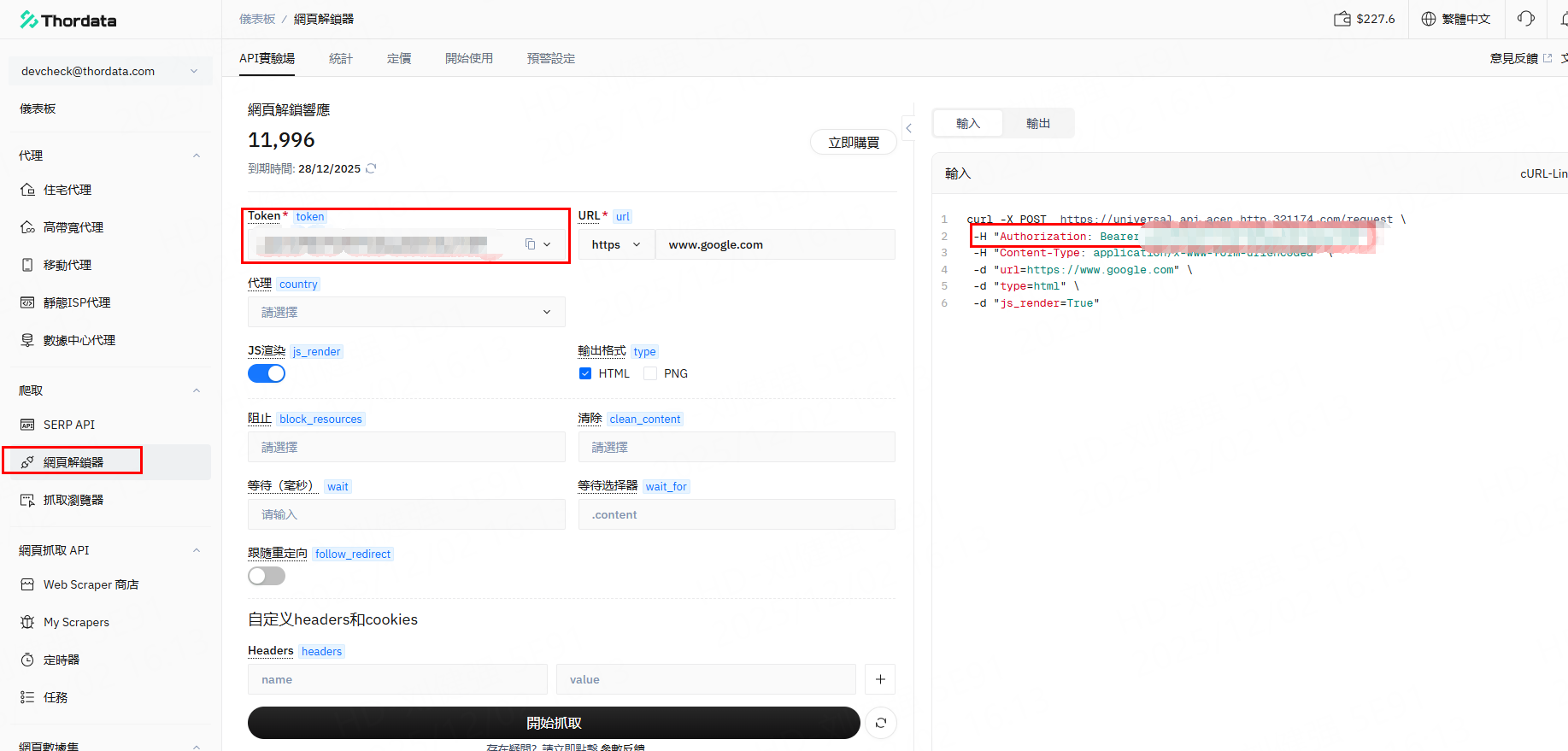Click the URL input field www.google.com
Image resolution: width=1568 pixels, height=751 pixels.
pyautogui.click(x=774, y=244)
